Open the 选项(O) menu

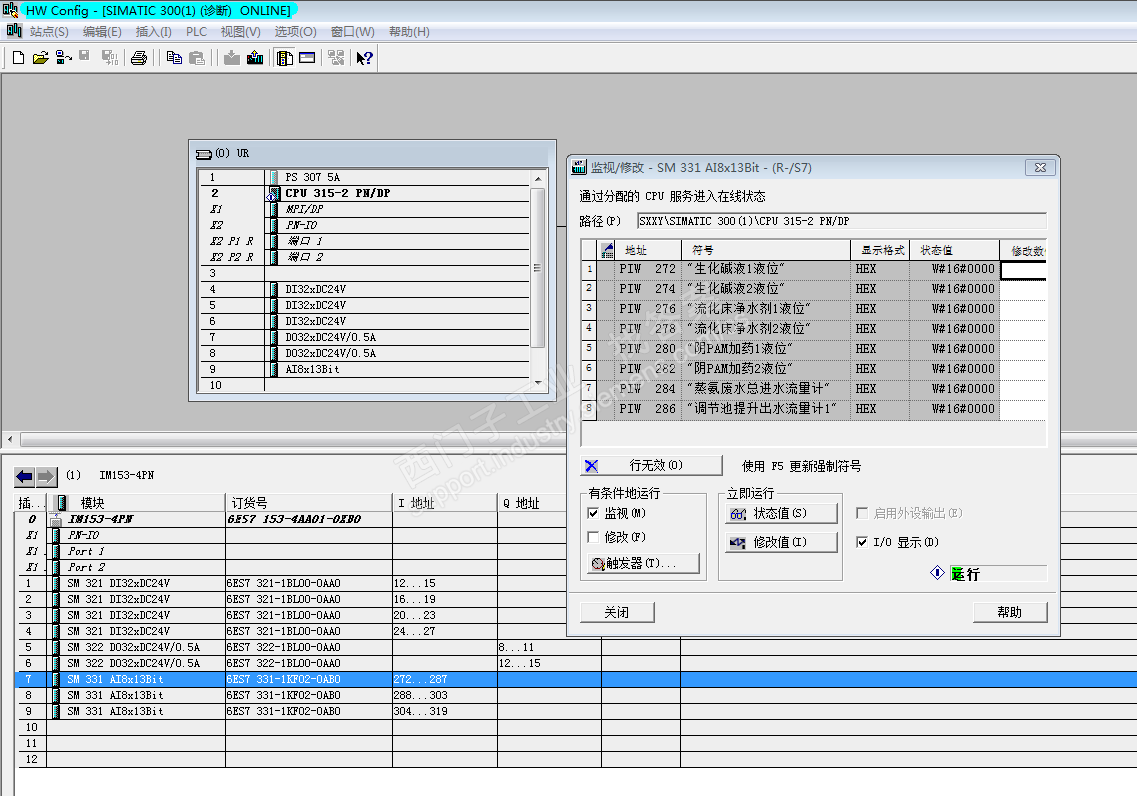tap(296, 32)
